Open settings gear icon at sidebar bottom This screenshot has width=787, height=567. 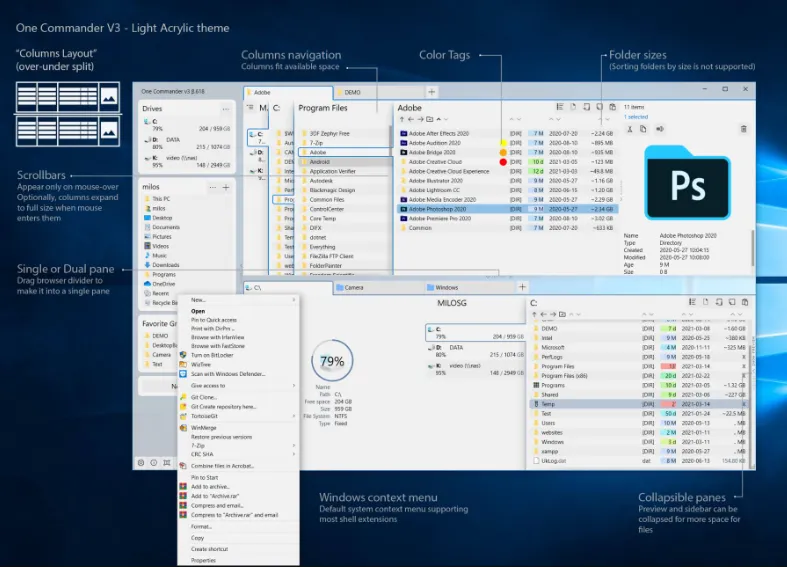pos(141,463)
